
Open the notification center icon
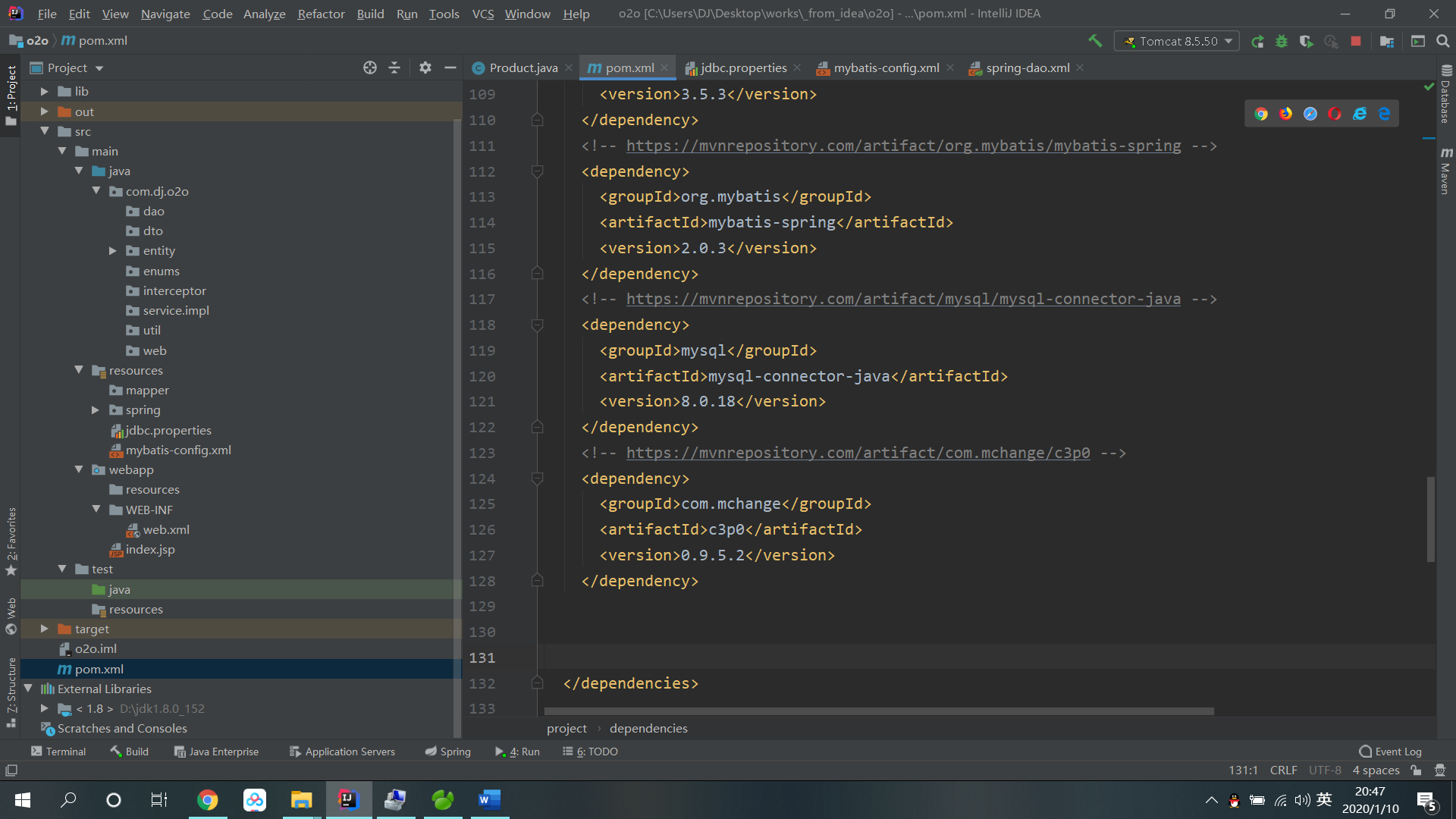[1426, 801]
